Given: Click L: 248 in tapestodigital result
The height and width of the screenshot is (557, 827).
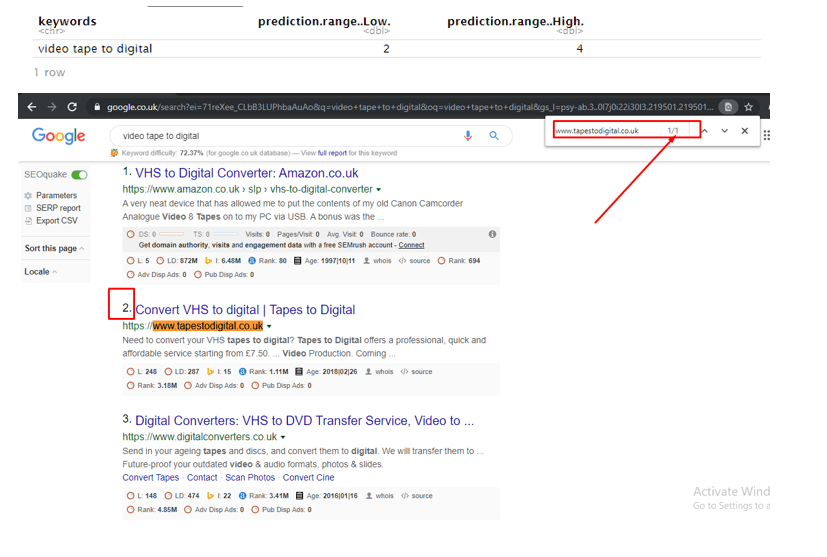Looking at the screenshot, I should [x=142, y=372].
